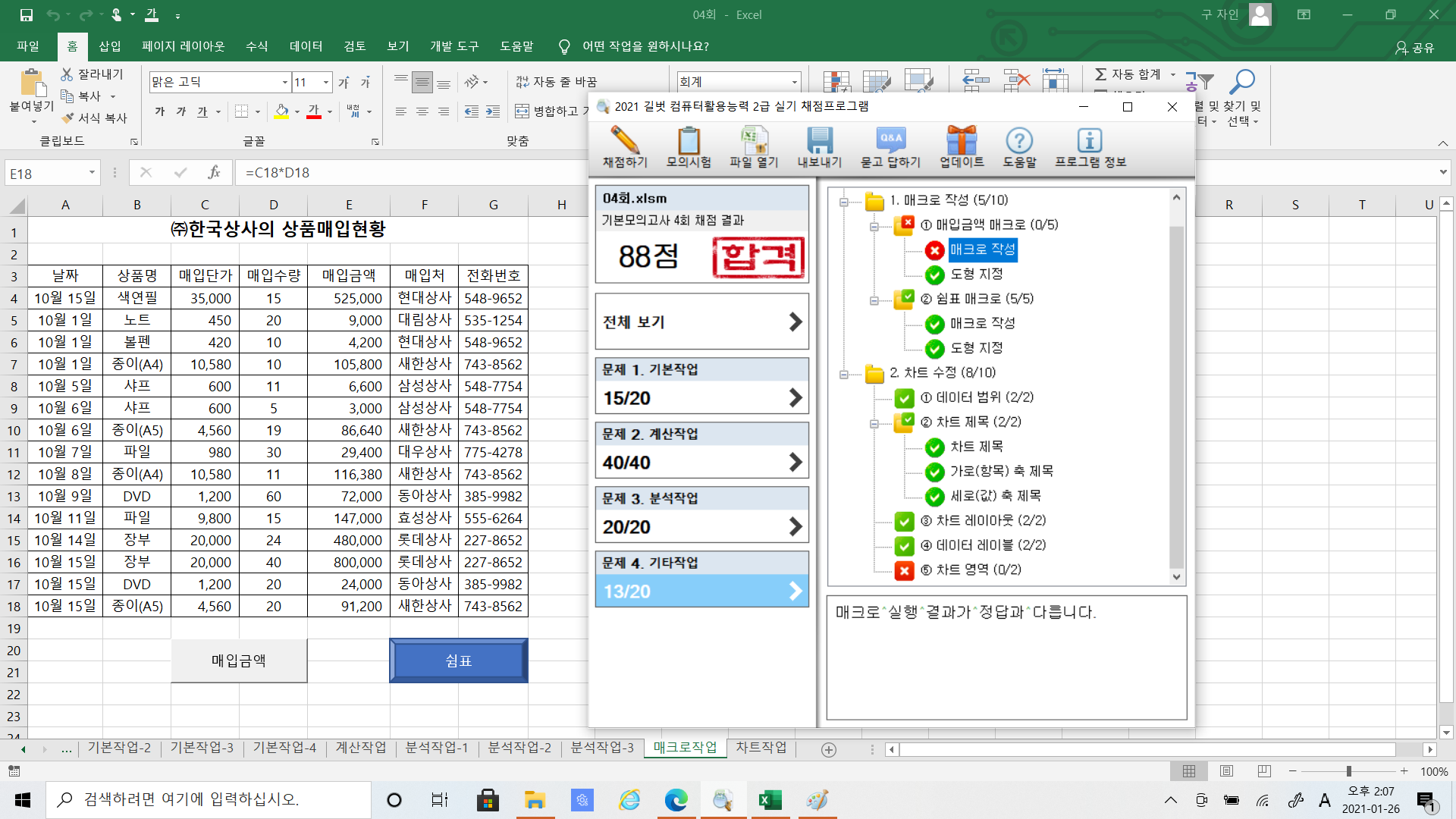Open Microsoft Store from the taskbar

coord(488,800)
